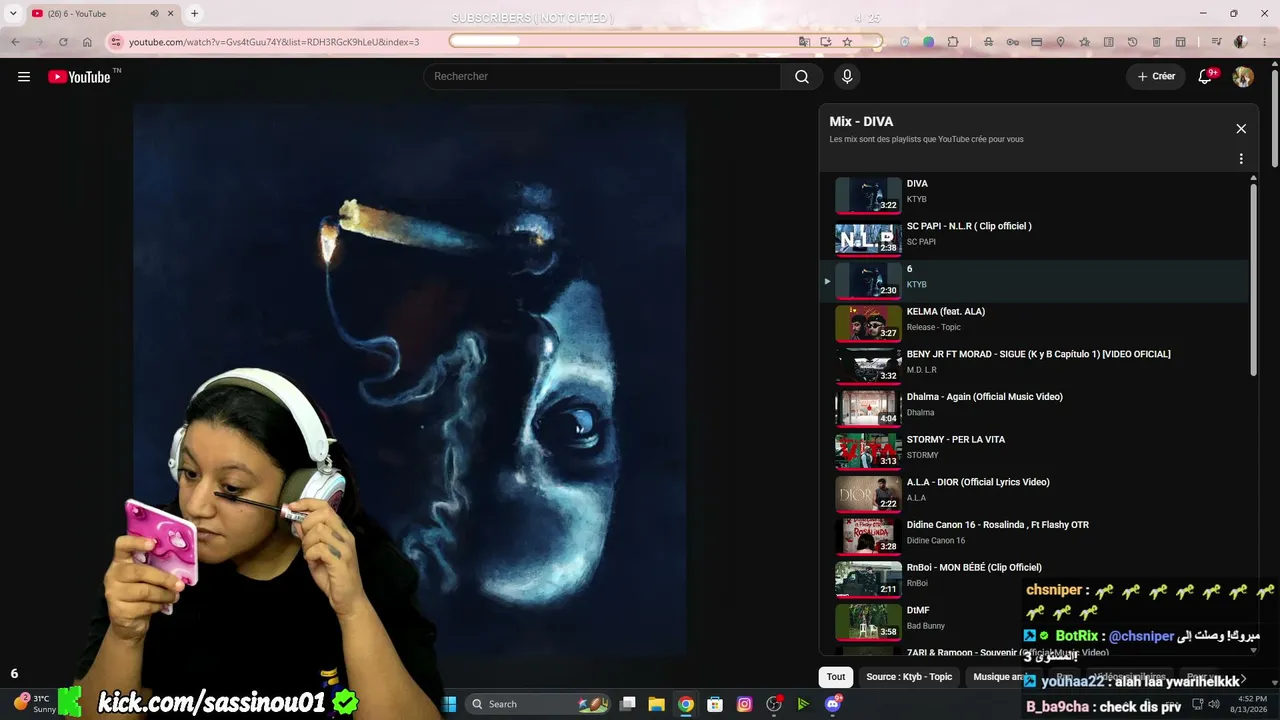Close the '(26) 6 - YouTube' tab
1280x720 pixels.
click(171, 14)
